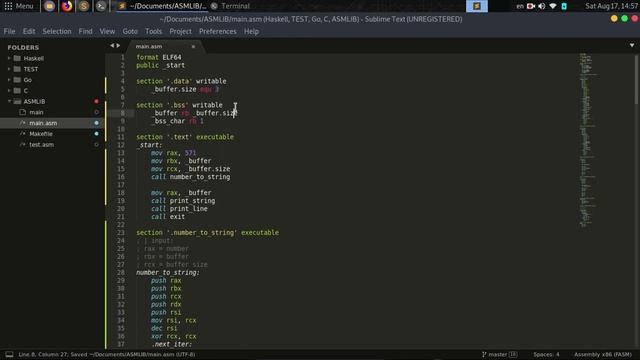This screenshot has height=360, width=640.
Task: Open the keyboard layout 'en' indicator
Action: pos(520,6)
